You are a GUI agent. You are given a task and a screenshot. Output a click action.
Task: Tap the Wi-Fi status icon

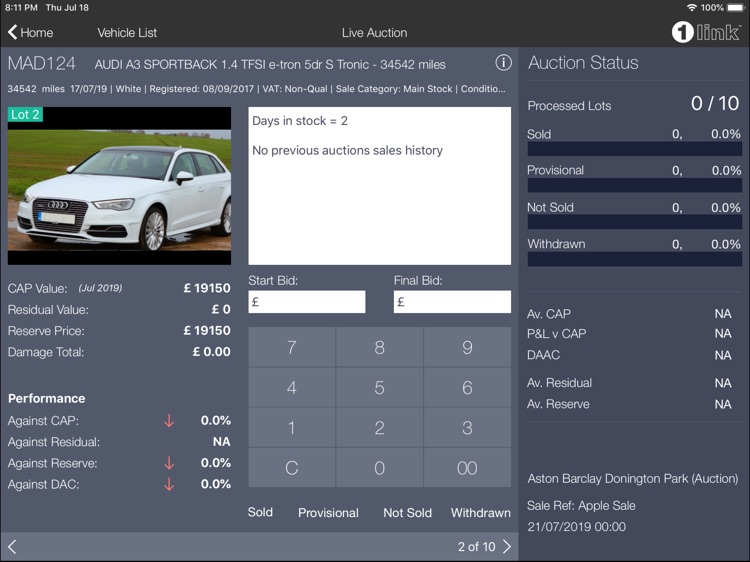pyautogui.click(x=691, y=8)
